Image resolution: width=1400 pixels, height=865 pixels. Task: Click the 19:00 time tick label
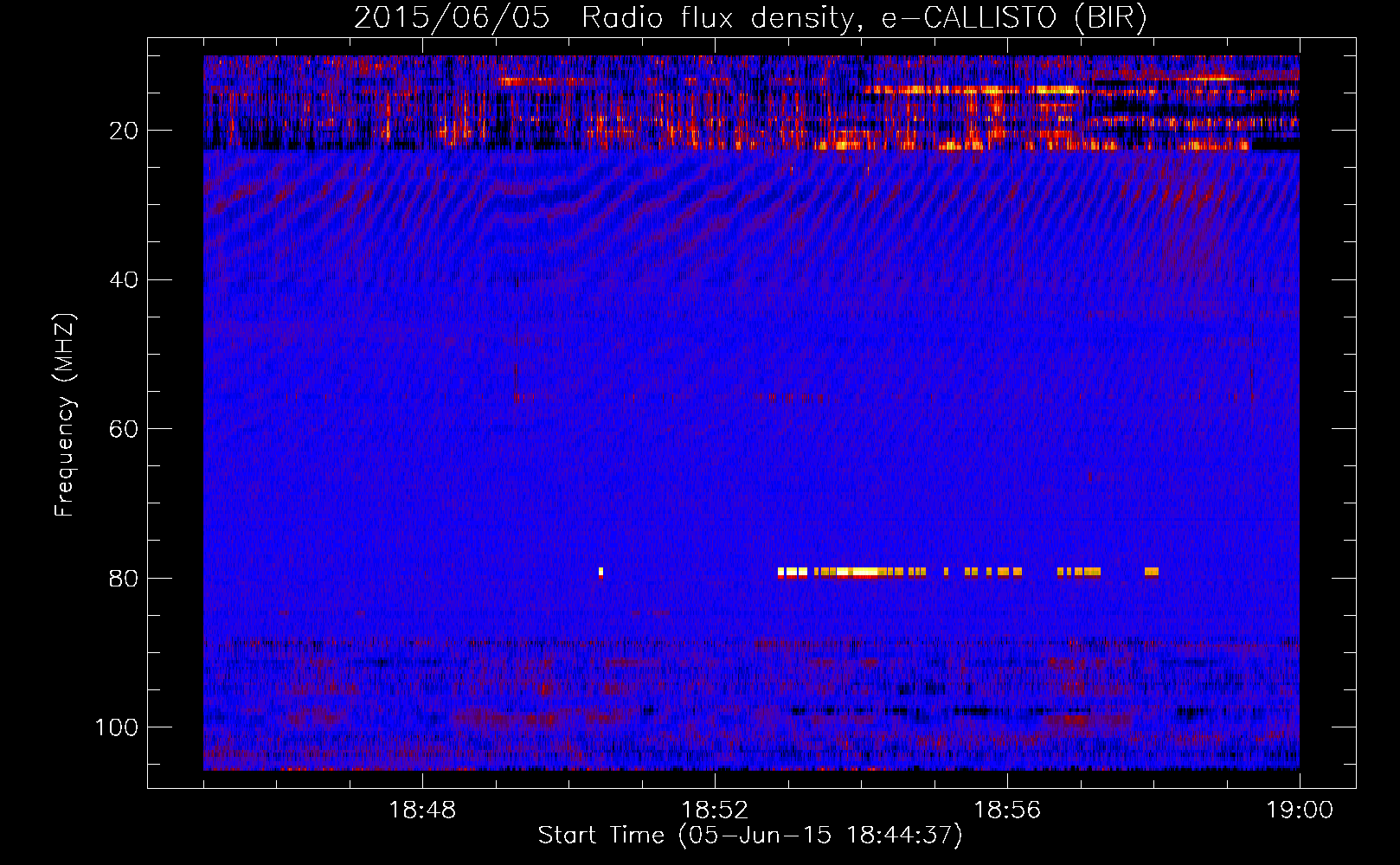point(1300,811)
